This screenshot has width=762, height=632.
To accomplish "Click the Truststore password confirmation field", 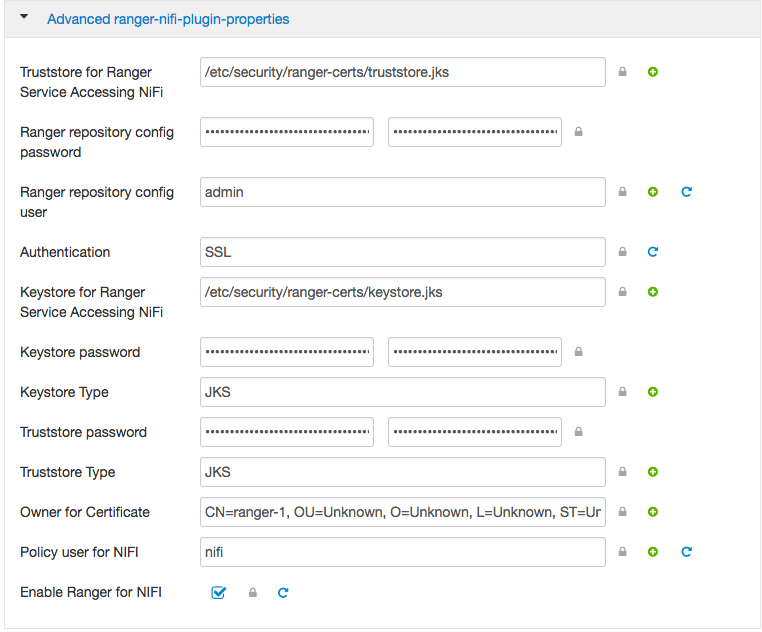I will [x=475, y=432].
